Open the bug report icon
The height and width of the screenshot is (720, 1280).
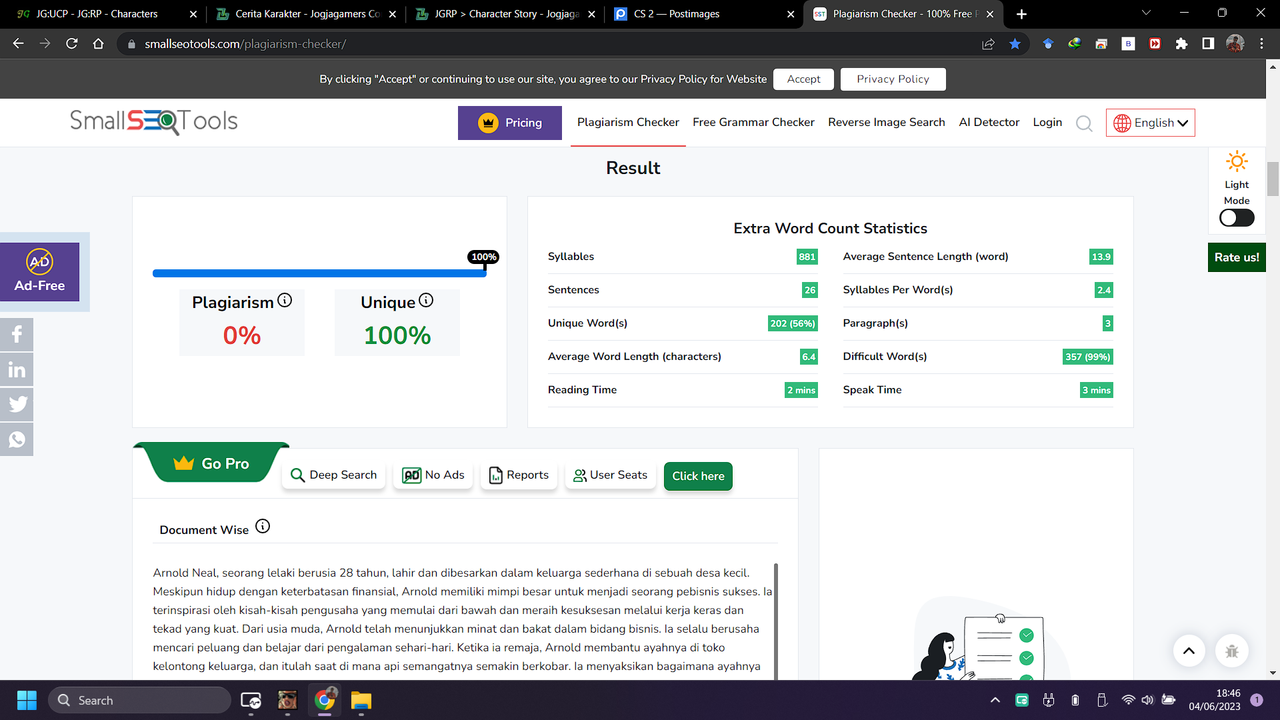[1232, 650]
